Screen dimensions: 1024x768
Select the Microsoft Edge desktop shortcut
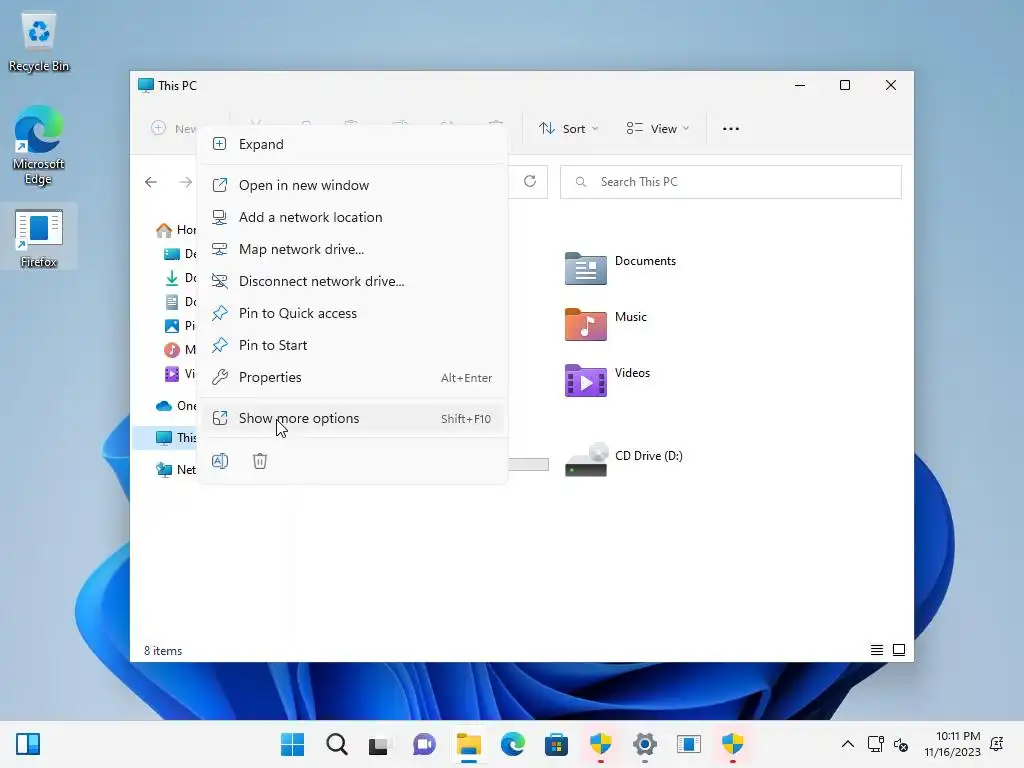(39, 146)
